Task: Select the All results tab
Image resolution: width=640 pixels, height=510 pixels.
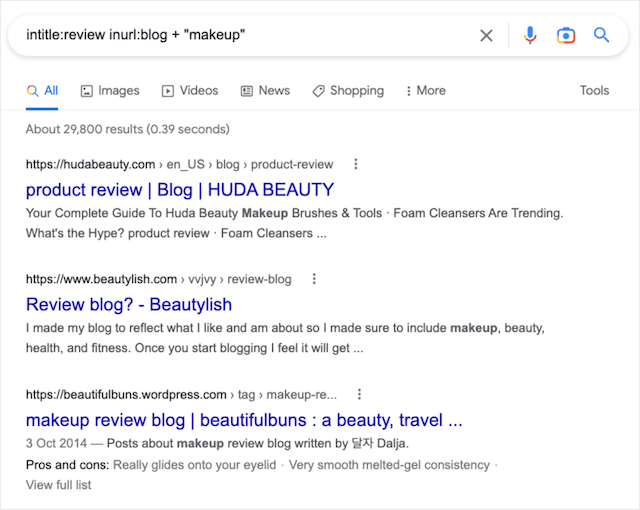Action: [42, 91]
